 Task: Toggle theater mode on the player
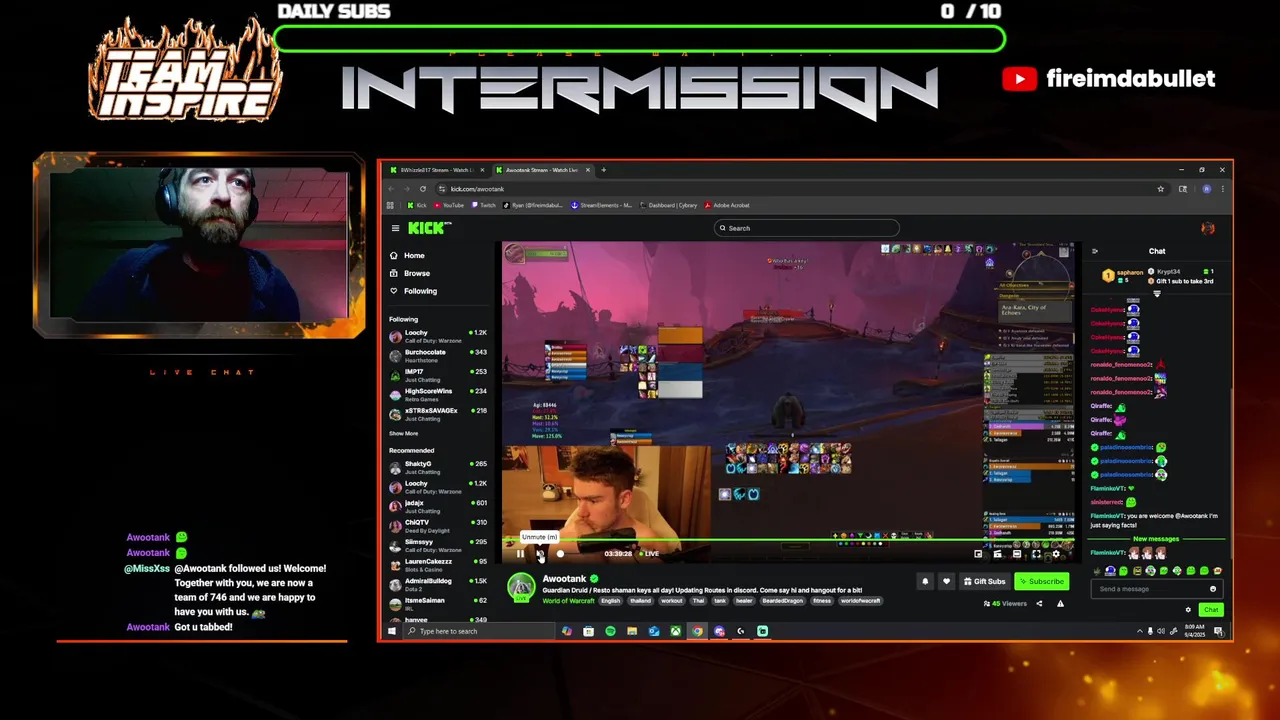1017,554
